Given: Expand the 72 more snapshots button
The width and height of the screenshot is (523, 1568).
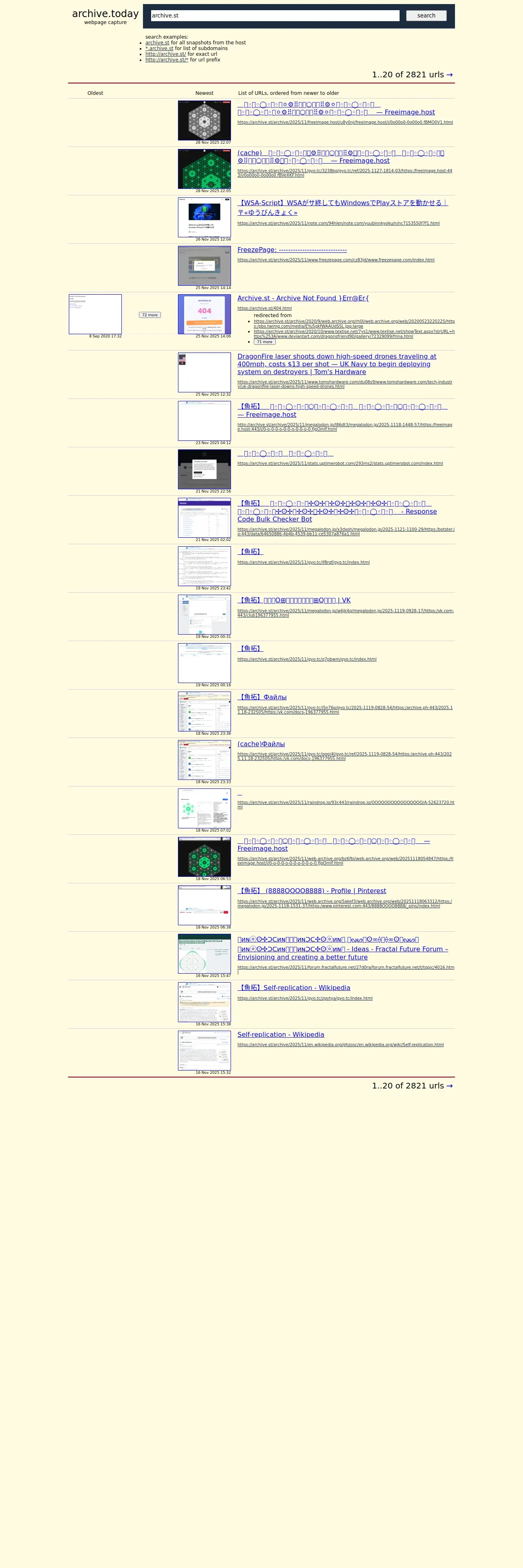Looking at the screenshot, I should [150, 315].
